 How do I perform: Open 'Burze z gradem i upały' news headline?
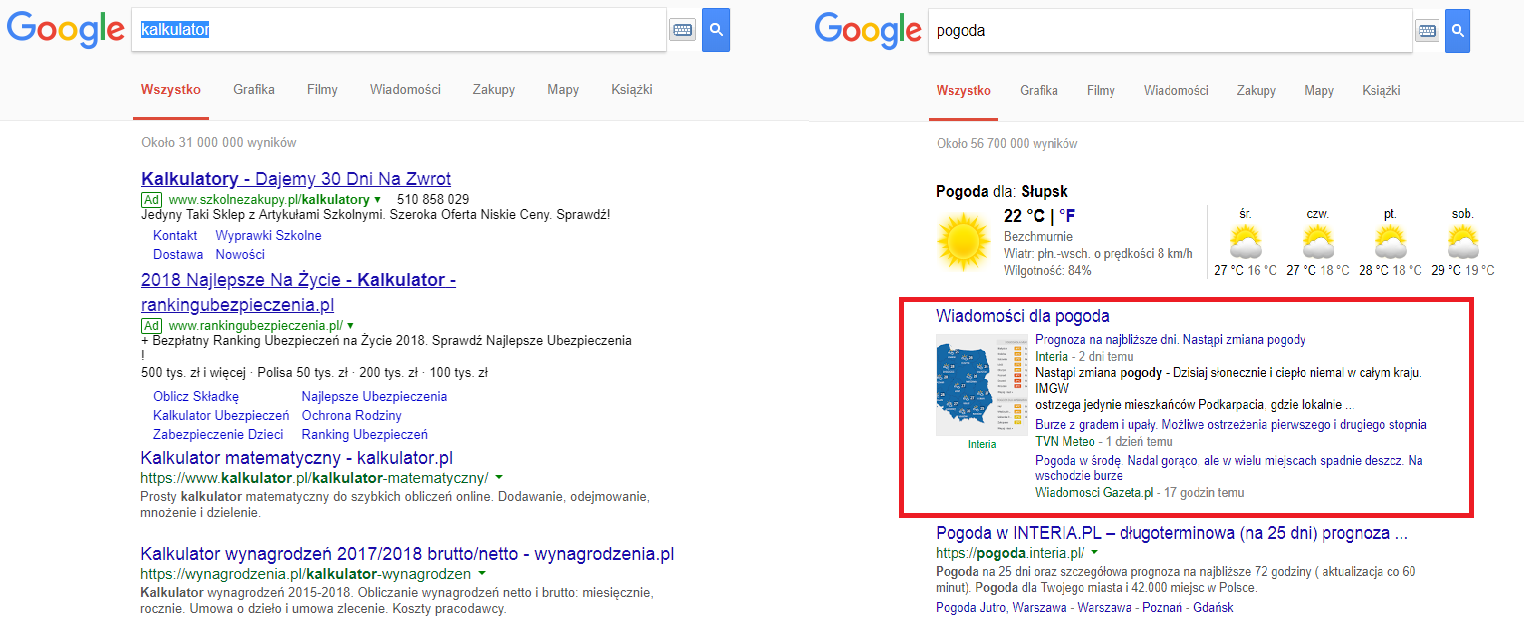point(1231,425)
